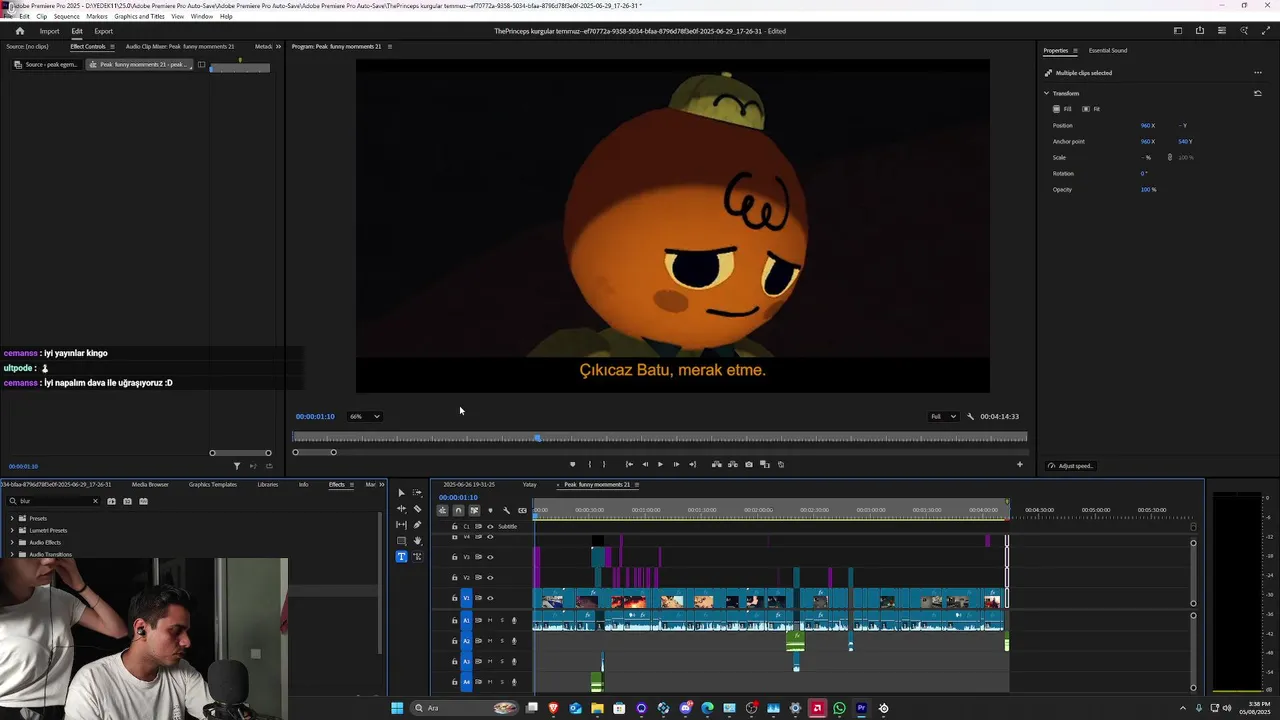The height and width of the screenshot is (720, 1280).
Task: Click the timeline captions track options icon
Action: tap(522, 510)
